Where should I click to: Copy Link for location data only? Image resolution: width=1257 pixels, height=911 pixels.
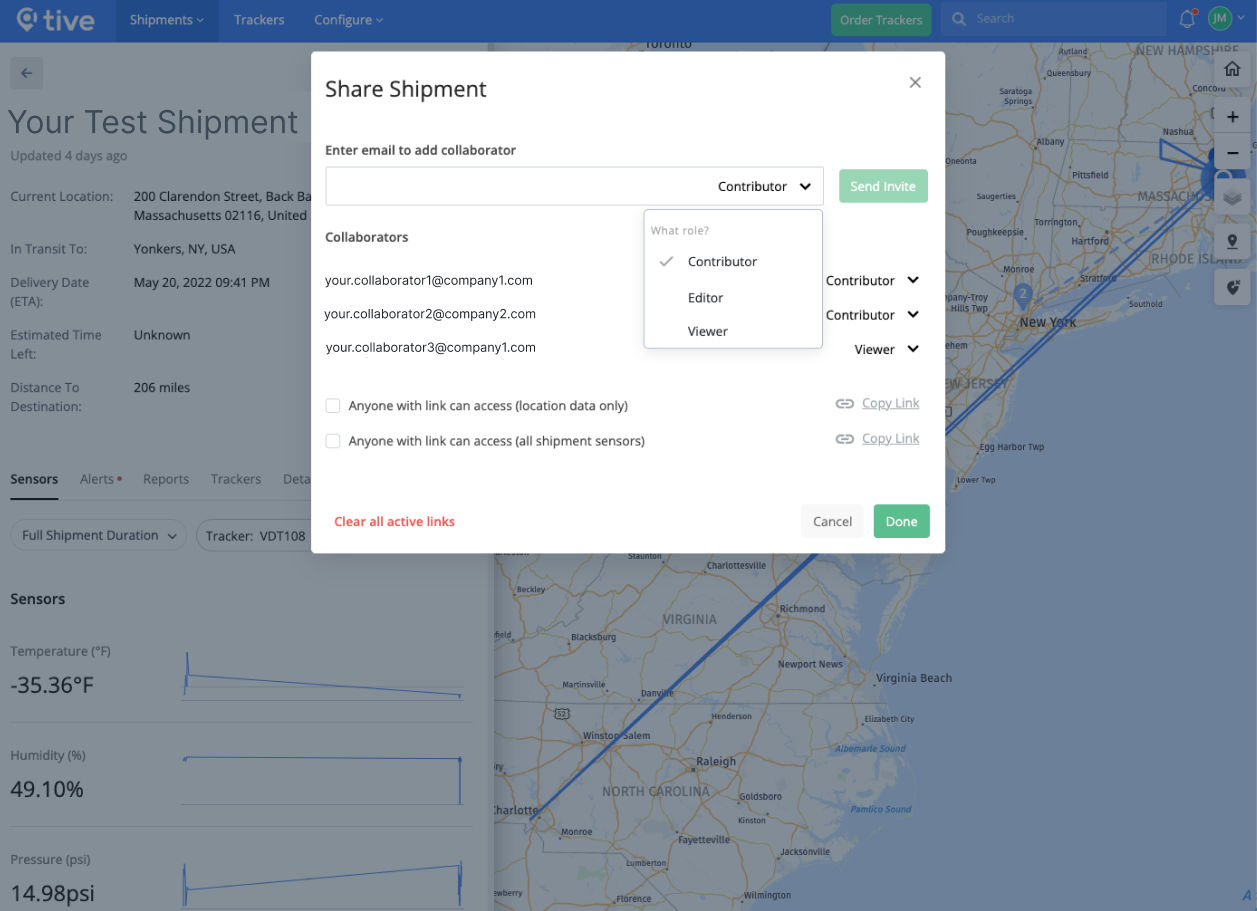(x=891, y=404)
